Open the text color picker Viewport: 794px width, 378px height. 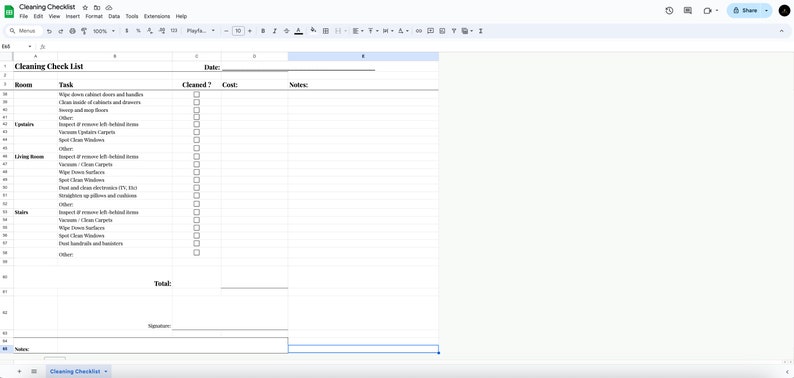coord(299,31)
